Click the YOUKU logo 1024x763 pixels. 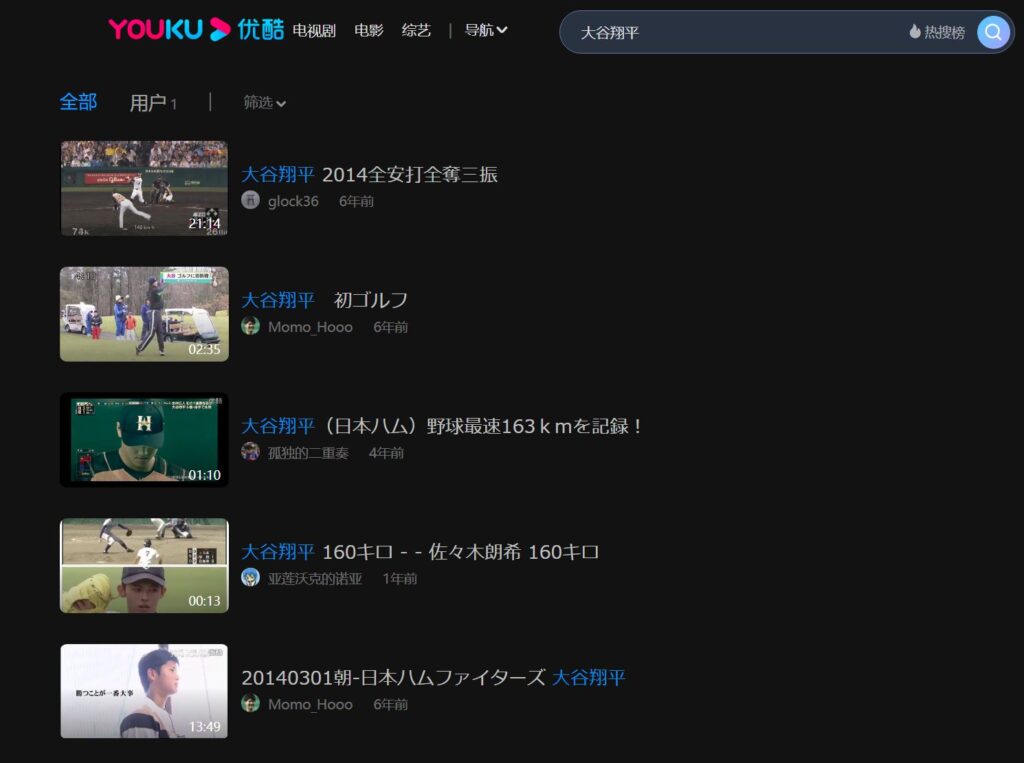click(x=196, y=29)
